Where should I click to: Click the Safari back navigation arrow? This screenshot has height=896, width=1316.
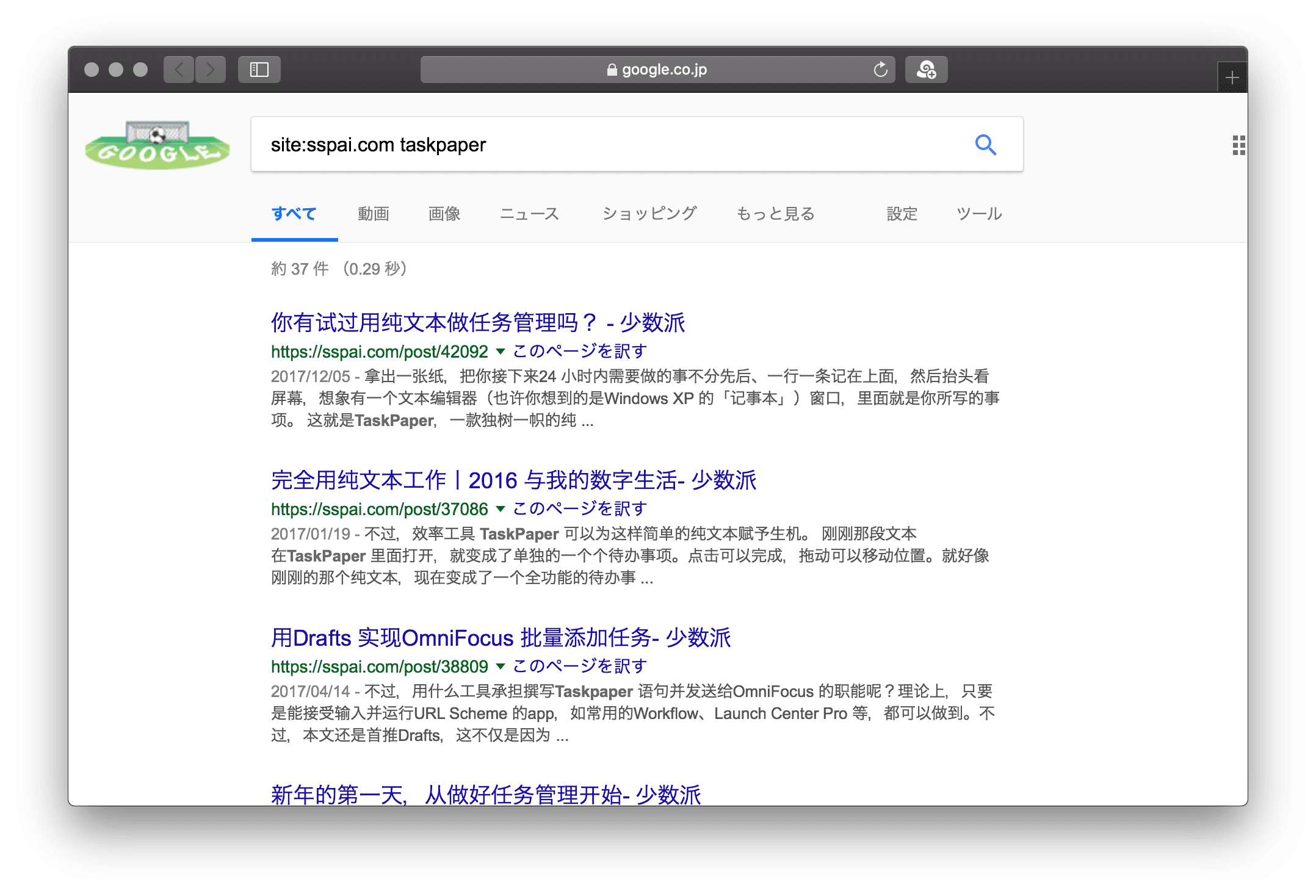tap(179, 70)
